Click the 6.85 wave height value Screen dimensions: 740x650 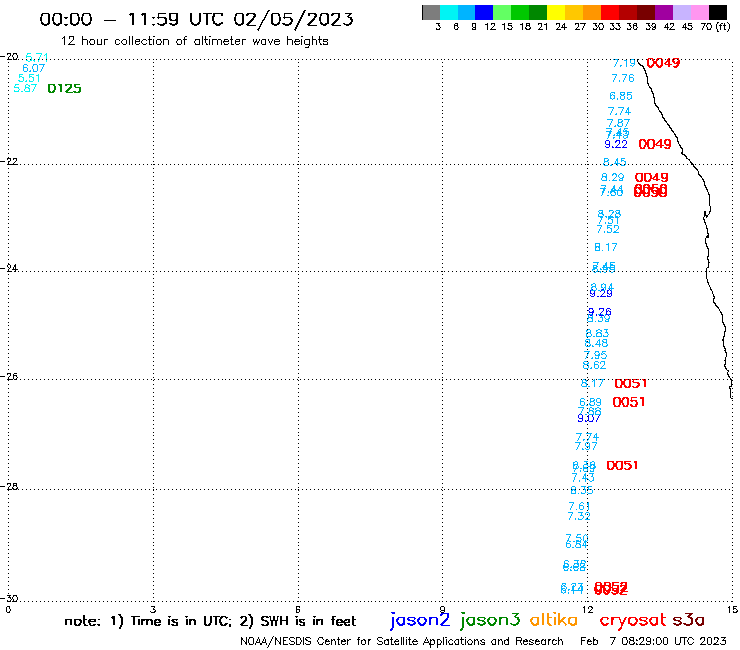click(x=621, y=96)
